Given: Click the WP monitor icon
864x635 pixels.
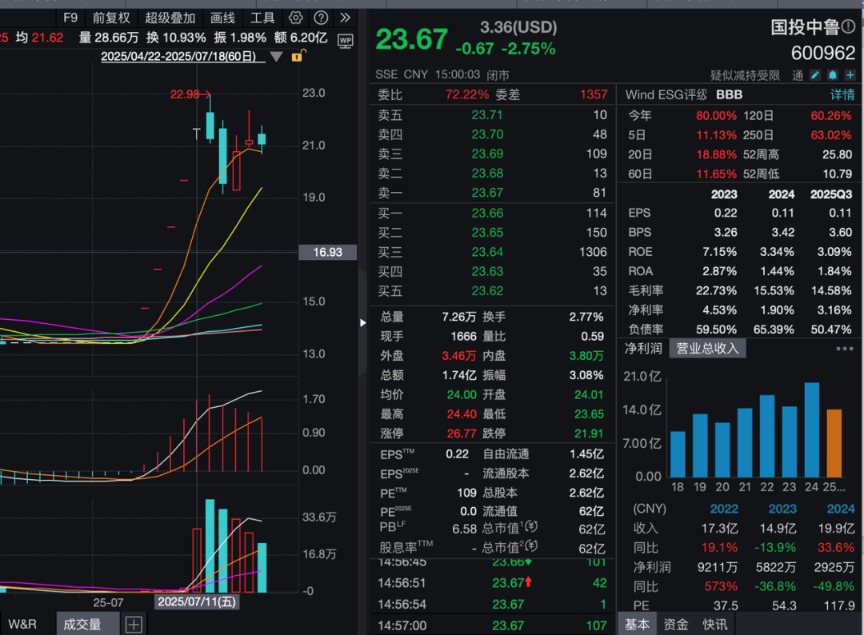Looking at the screenshot, I should click(x=345, y=40).
